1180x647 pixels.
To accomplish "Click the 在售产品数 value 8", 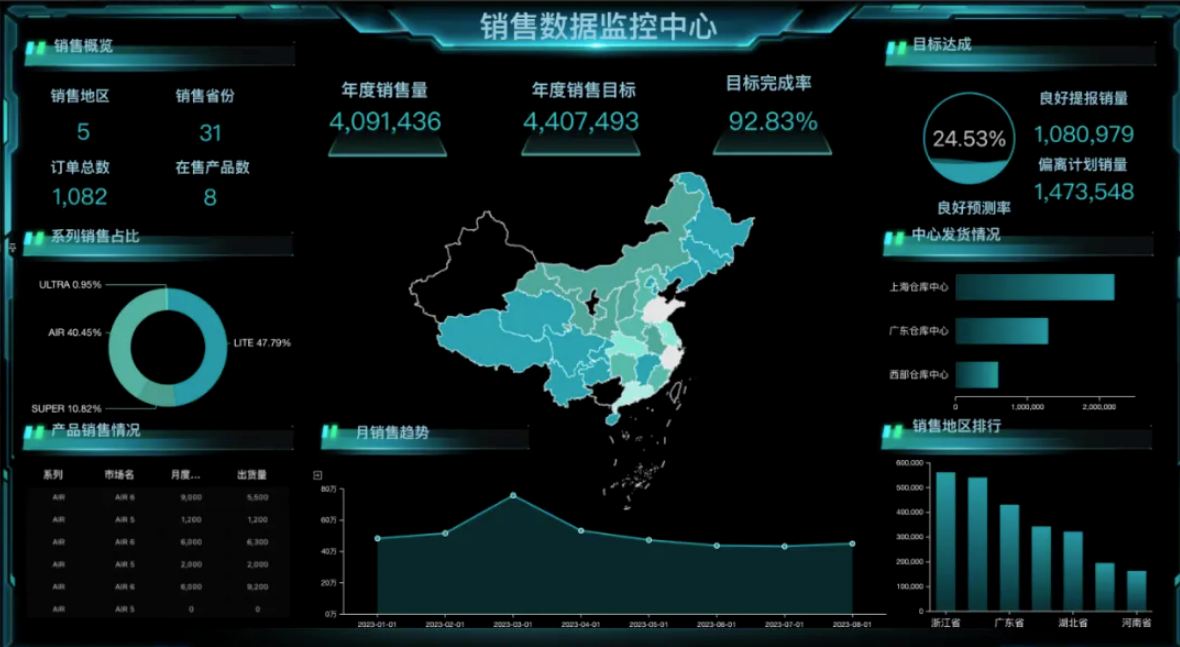I will [210, 197].
